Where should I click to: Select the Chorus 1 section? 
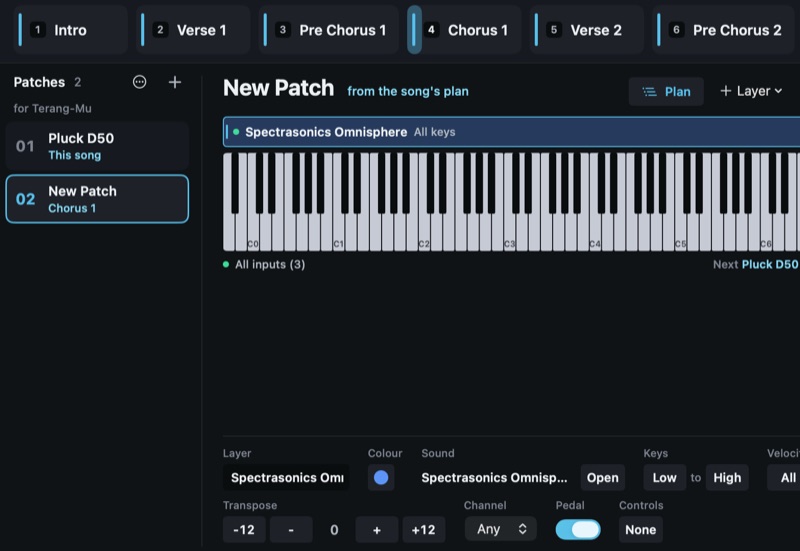[x=464, y=30]
